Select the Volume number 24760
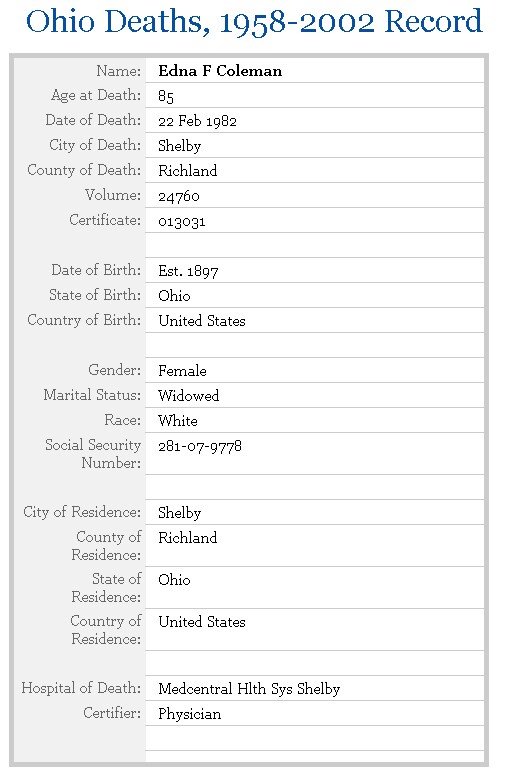Viewport: 507px width, 778px height. click(179, 196)
